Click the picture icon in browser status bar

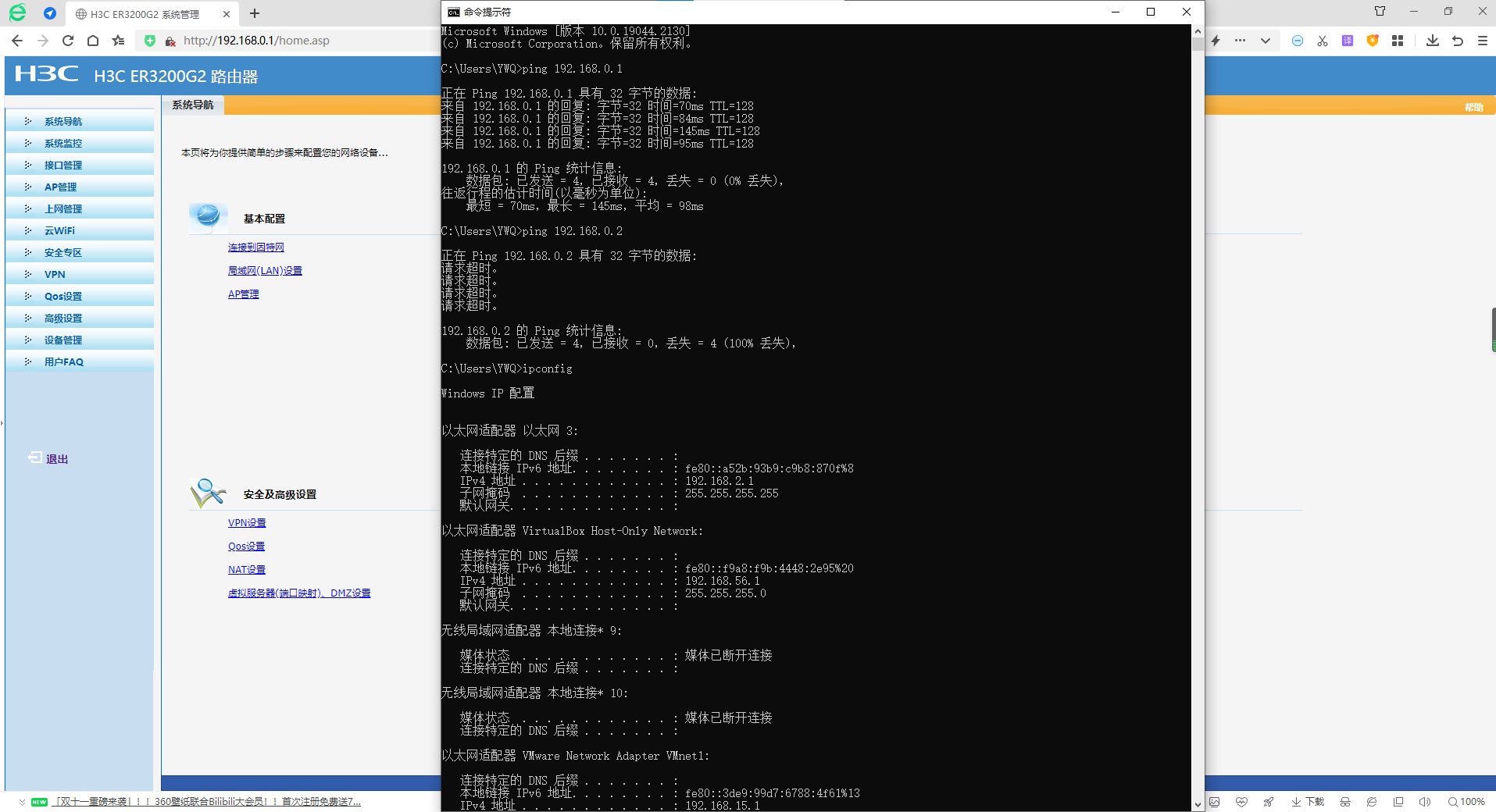(x=1215, y=802)
